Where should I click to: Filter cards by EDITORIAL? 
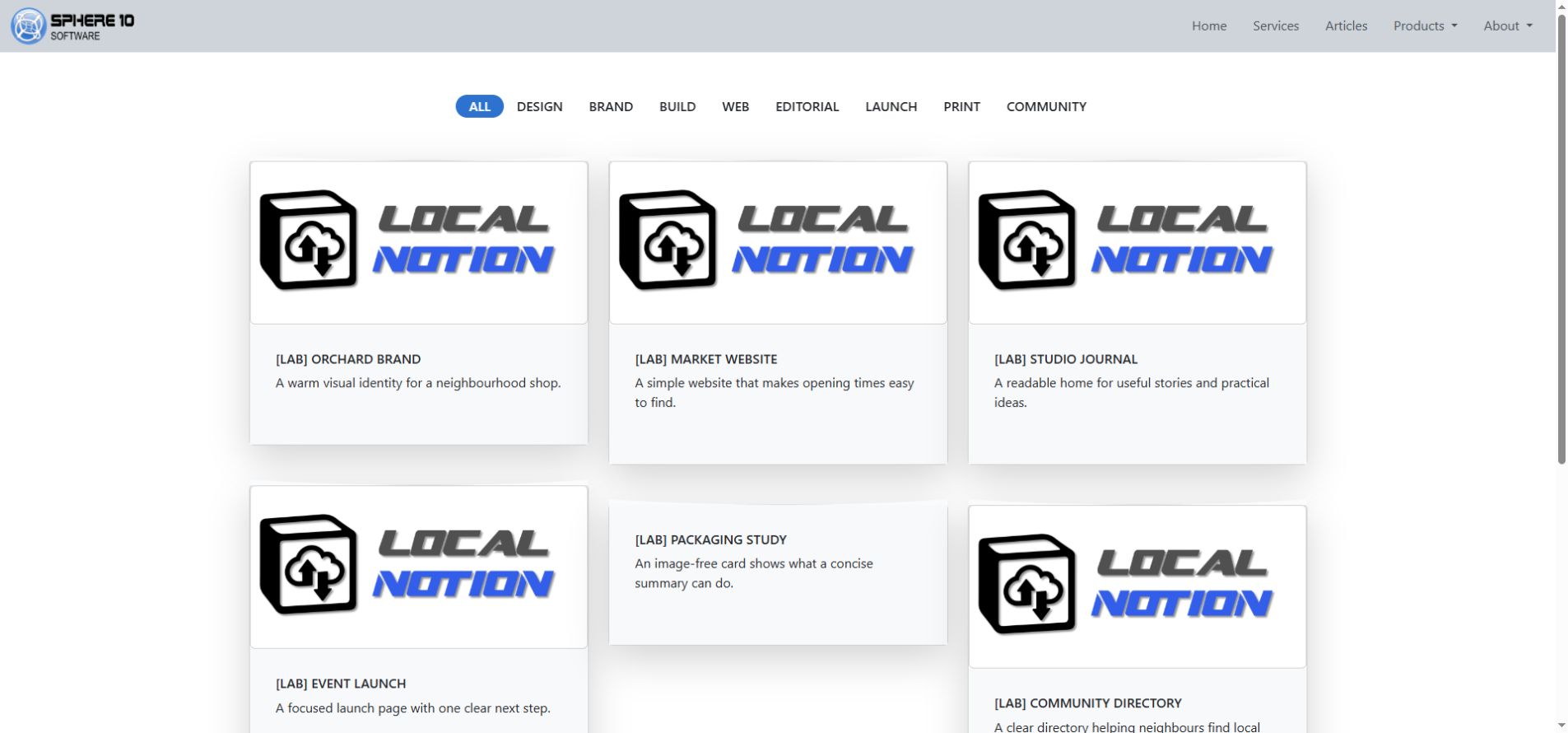click(x=807, y=106)
